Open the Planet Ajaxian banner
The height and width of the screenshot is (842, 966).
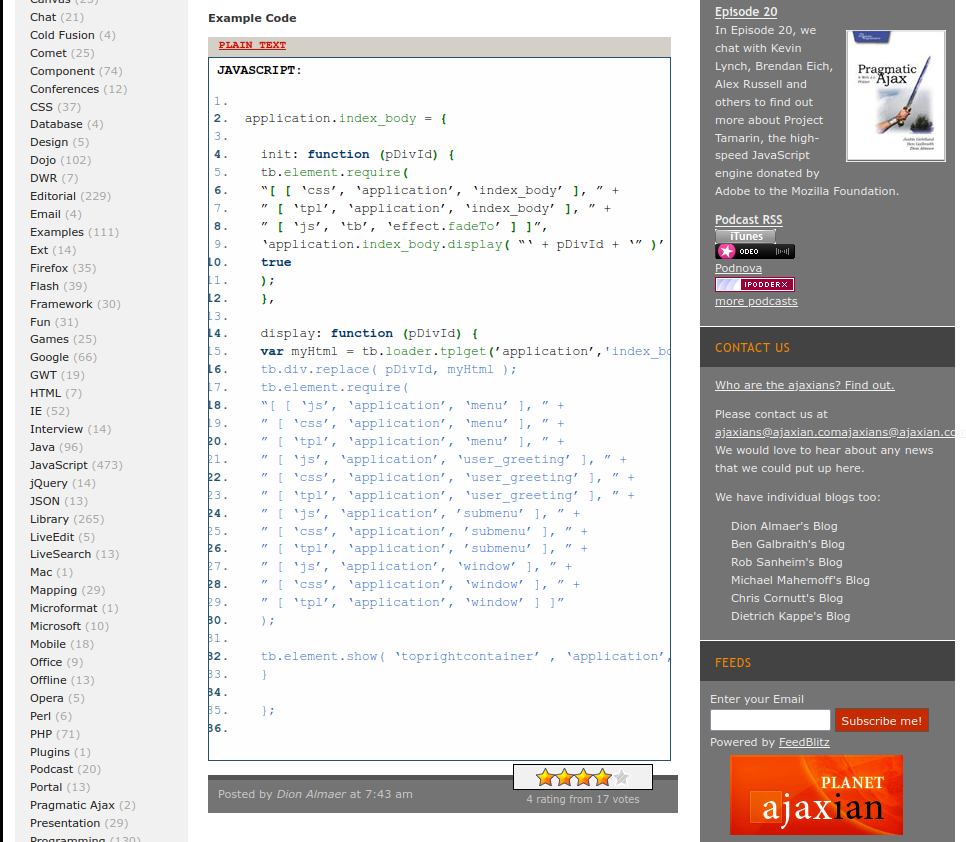[816, 795]
